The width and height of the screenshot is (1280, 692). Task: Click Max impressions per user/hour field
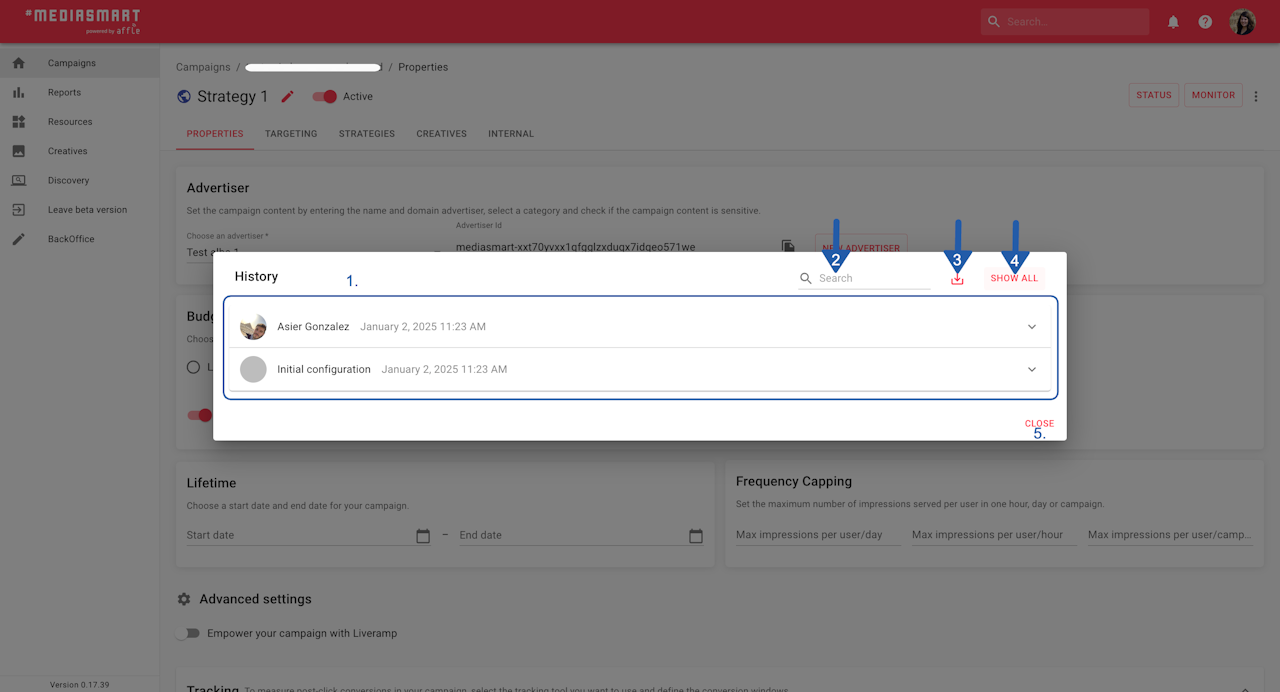coord(994,535)
